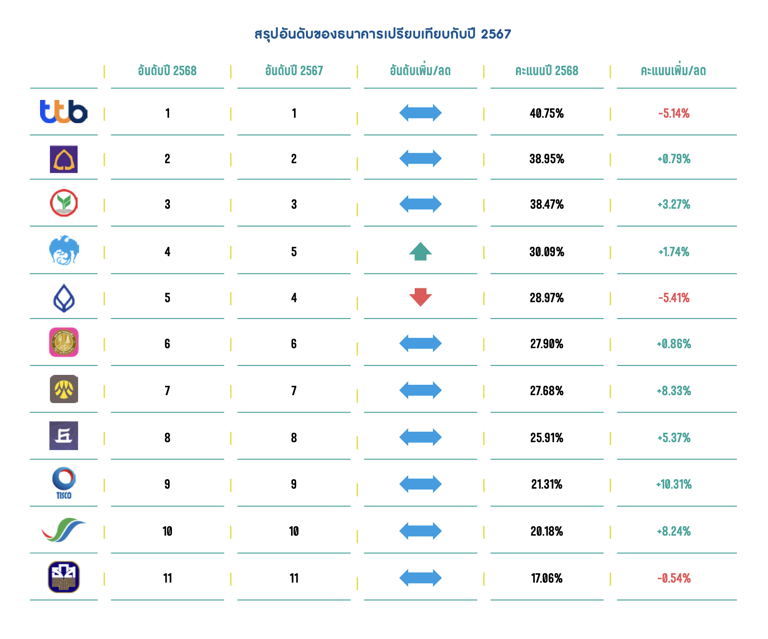Click the +10.31% score change value

pyautogui.click(x=673, y=484)
